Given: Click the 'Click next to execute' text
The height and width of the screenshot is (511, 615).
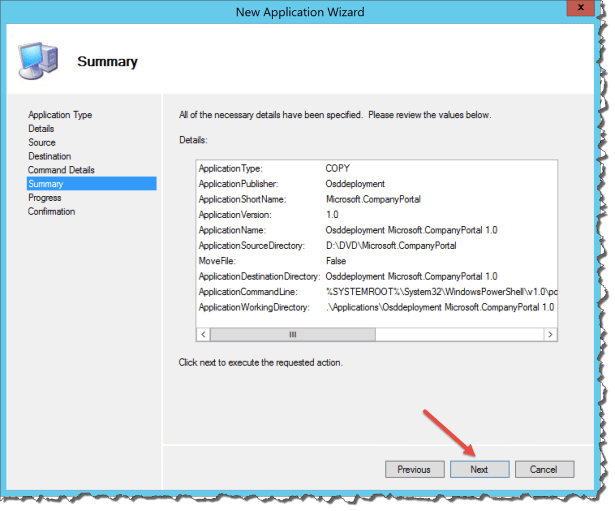Looking at the screenshot, I should (260, 362).
